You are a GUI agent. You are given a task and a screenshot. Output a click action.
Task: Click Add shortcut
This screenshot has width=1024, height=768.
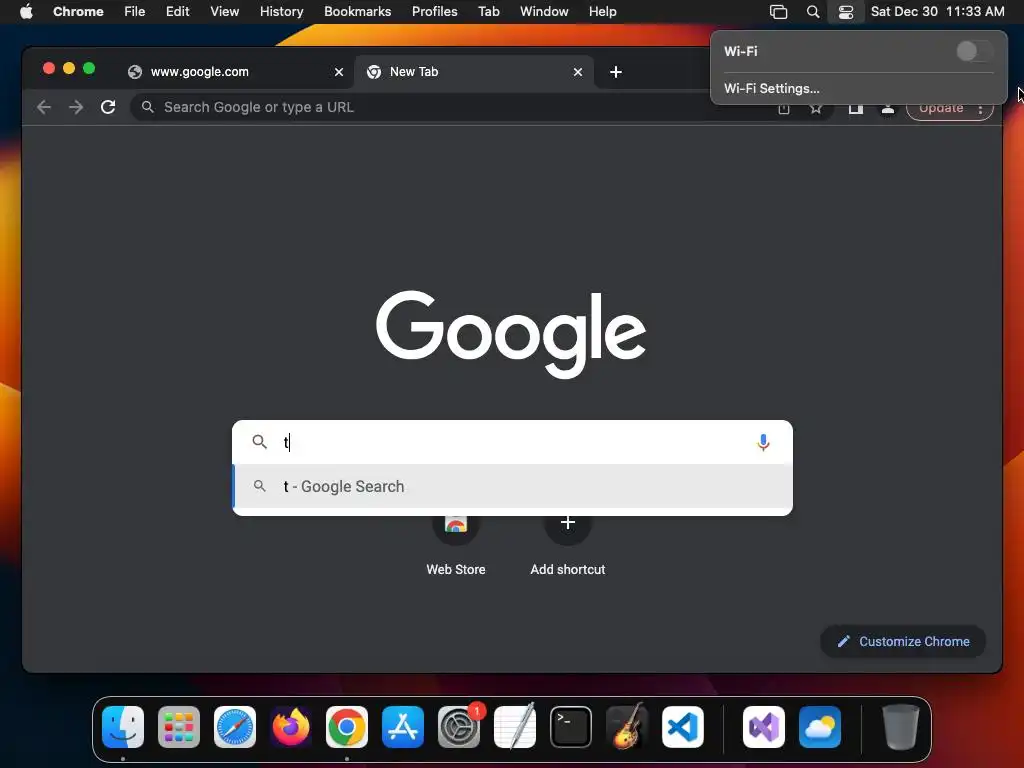pos(568,542)
